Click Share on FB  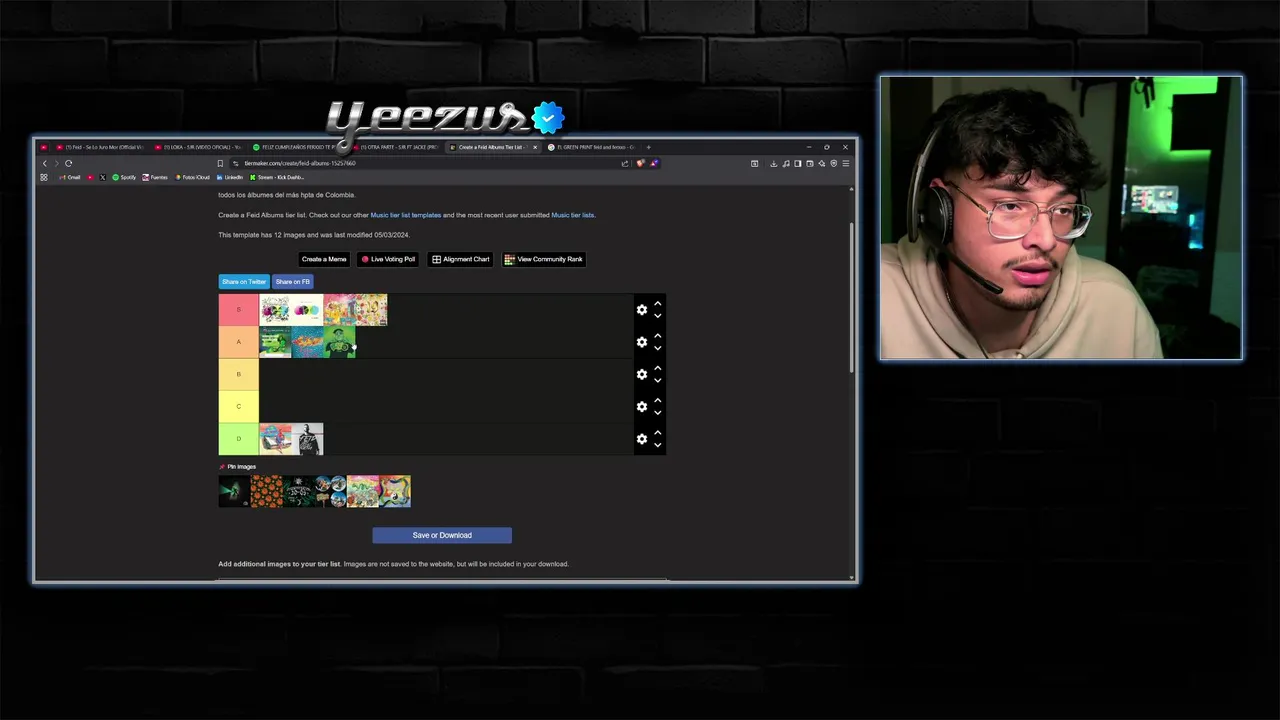coord(293,282)
